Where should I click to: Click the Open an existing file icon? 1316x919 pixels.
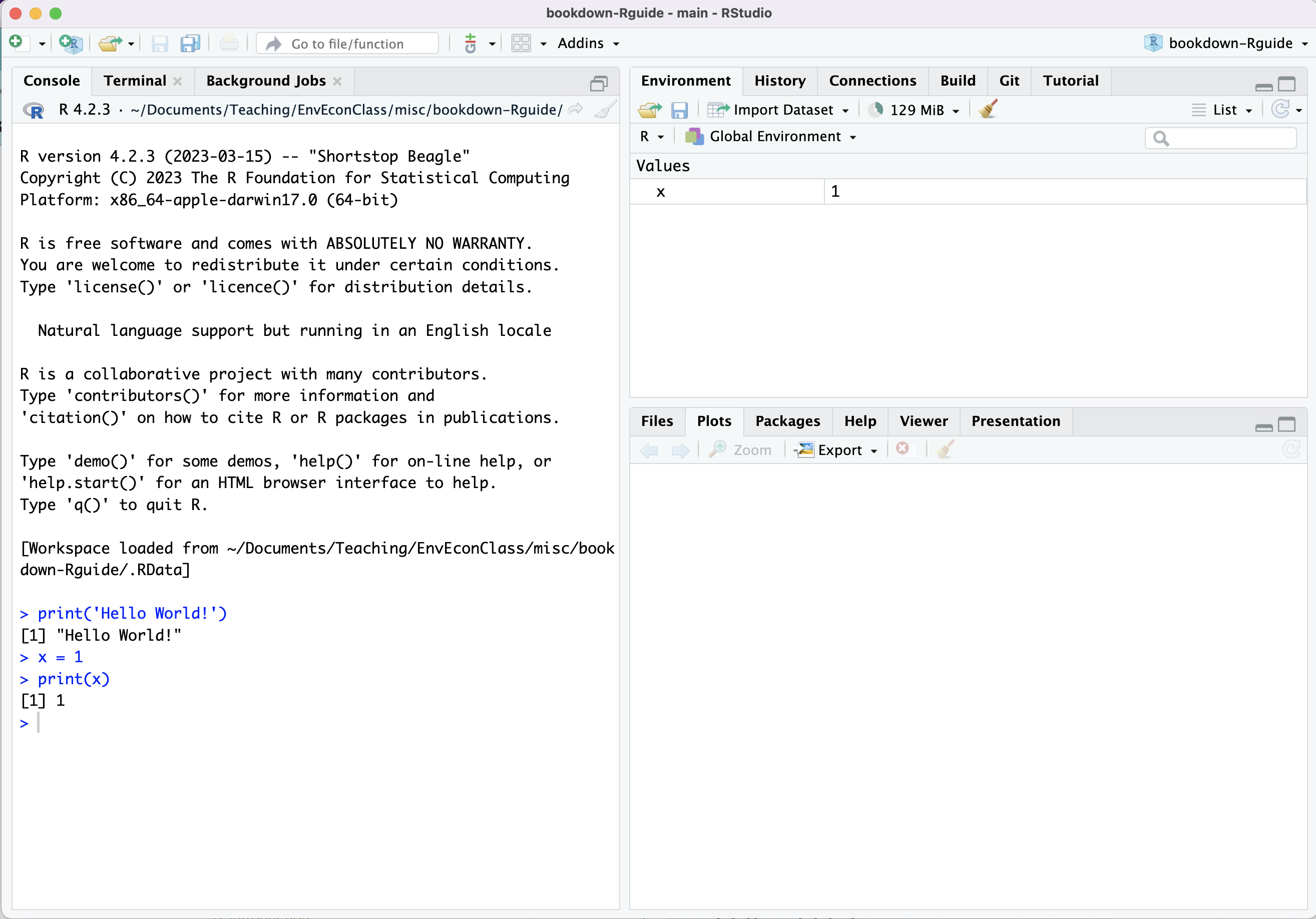click(110, 43)
